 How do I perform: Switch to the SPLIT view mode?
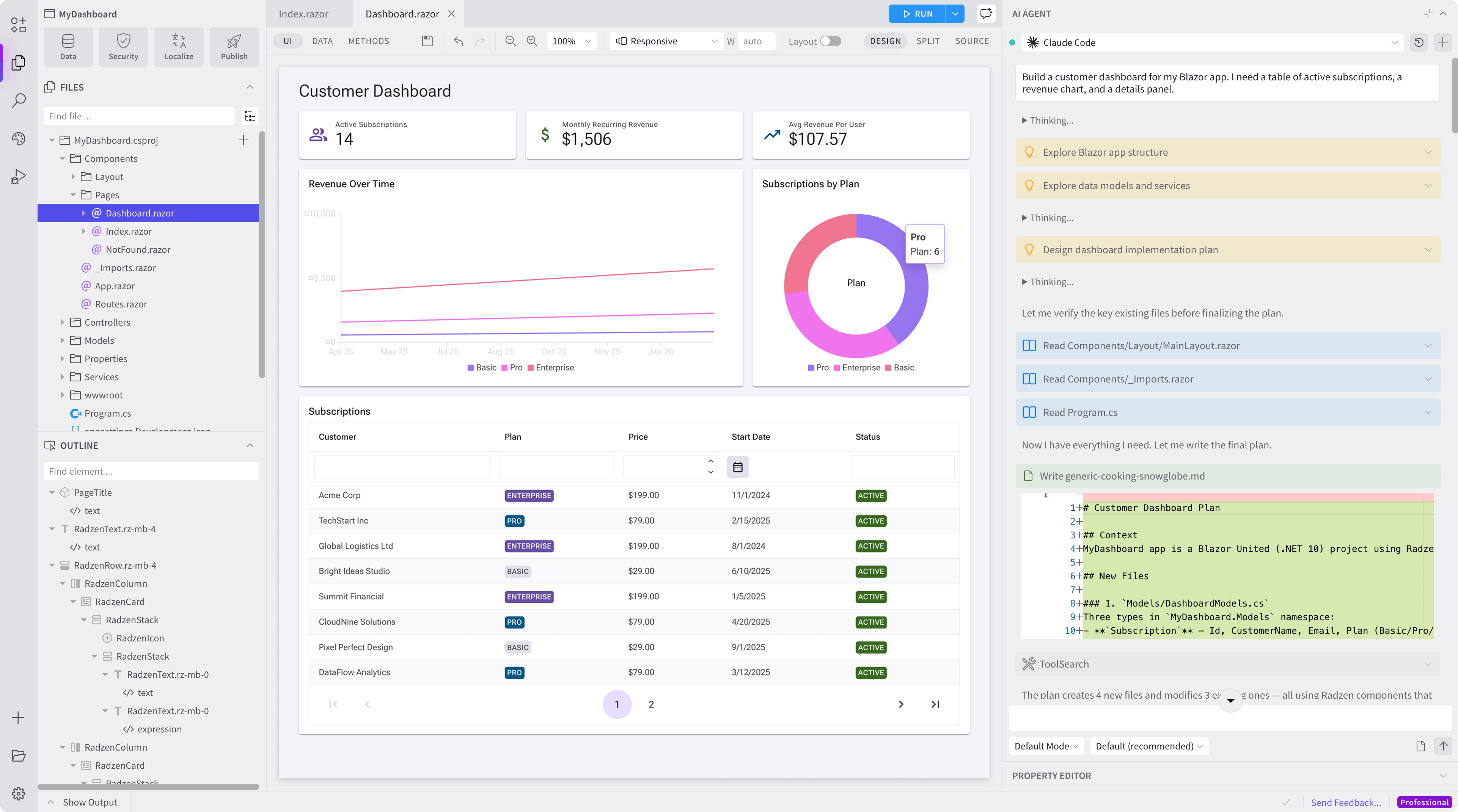click(x=928, y=41)
